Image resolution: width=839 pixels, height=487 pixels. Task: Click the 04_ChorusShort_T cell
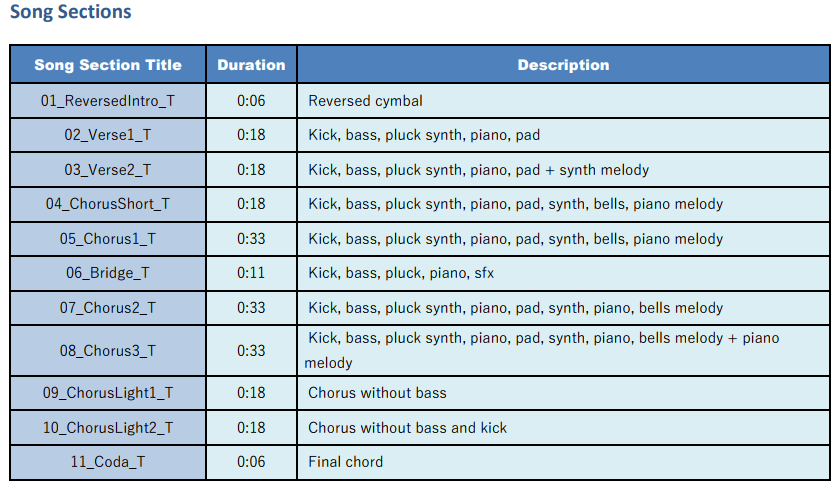[108, 204]
